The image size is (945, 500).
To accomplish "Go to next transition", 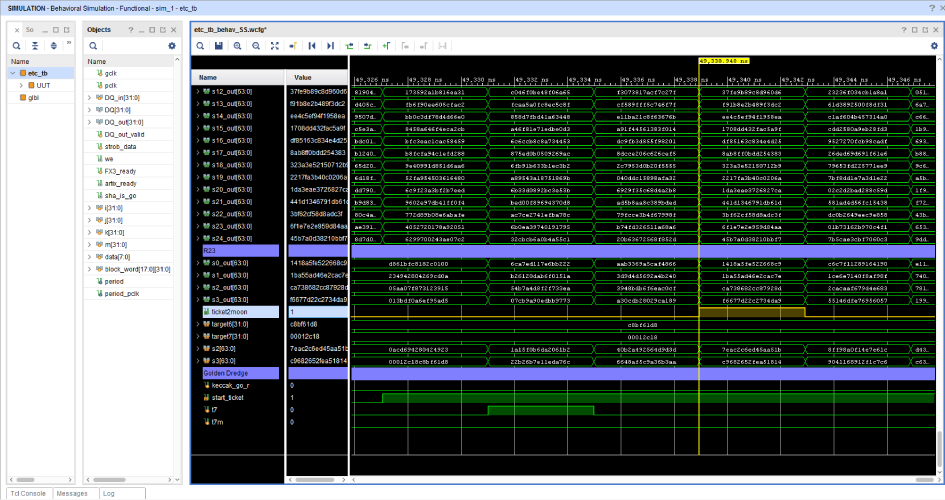I will tap(368, 46).
